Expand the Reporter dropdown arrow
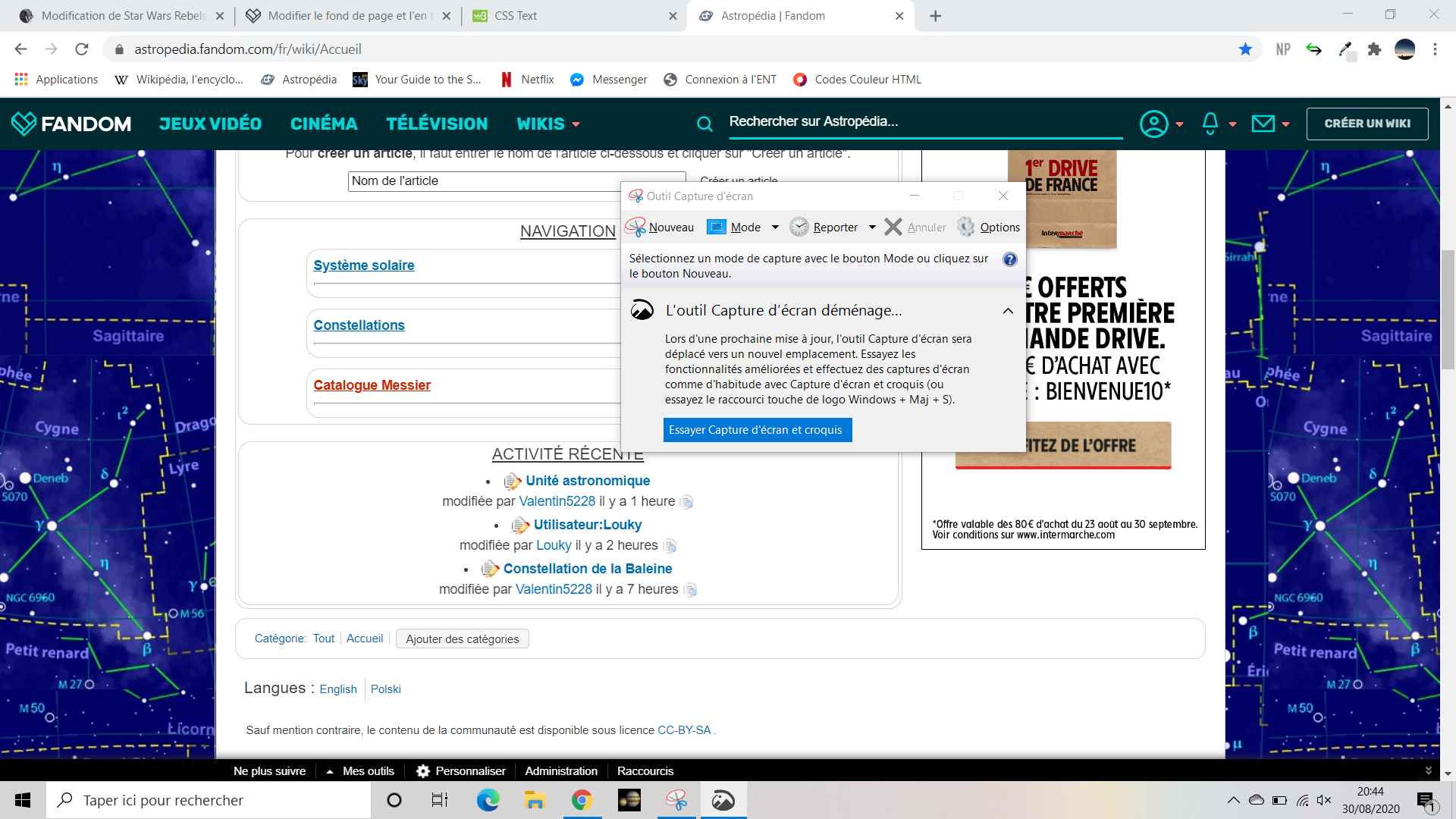This screenshot has height=819, width=1456. click(872, 227)
